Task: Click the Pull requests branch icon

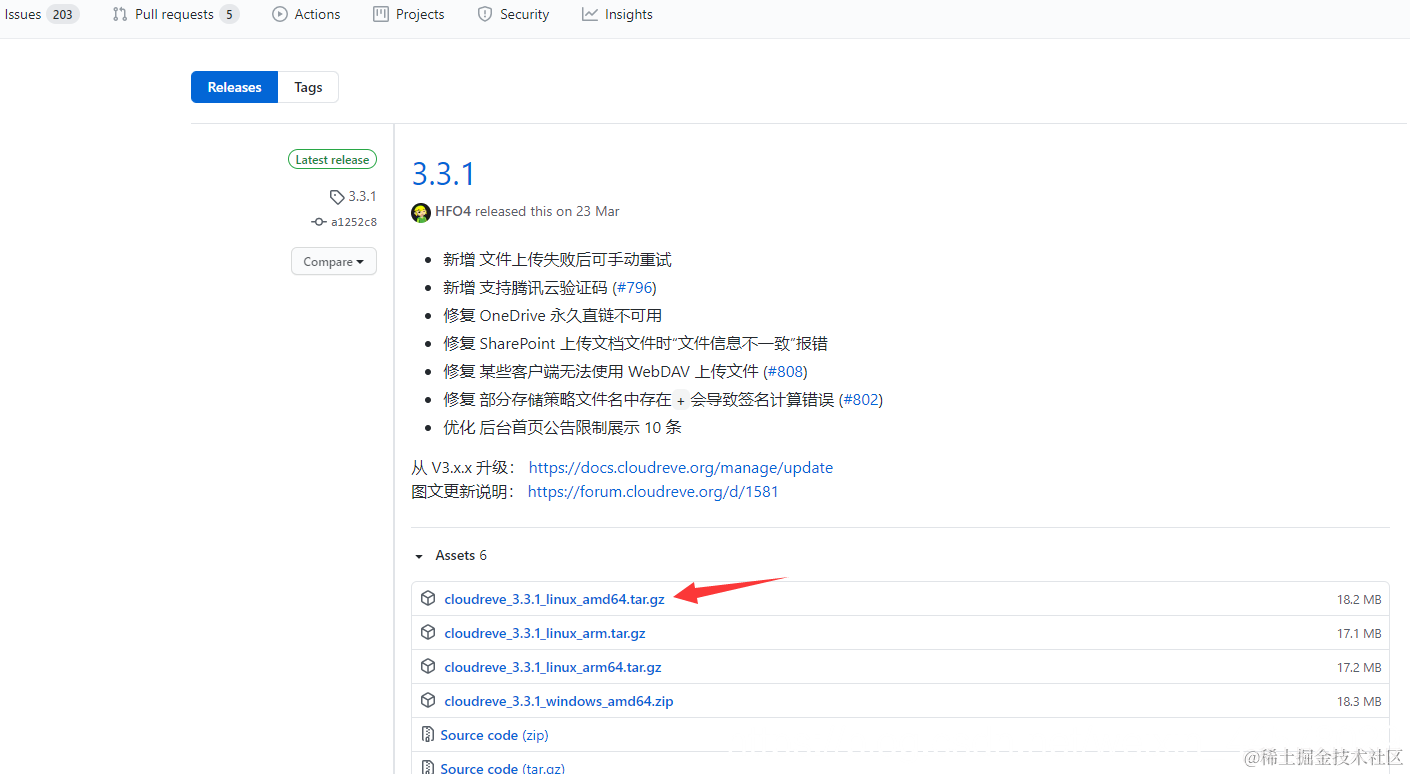Action: 120,14
